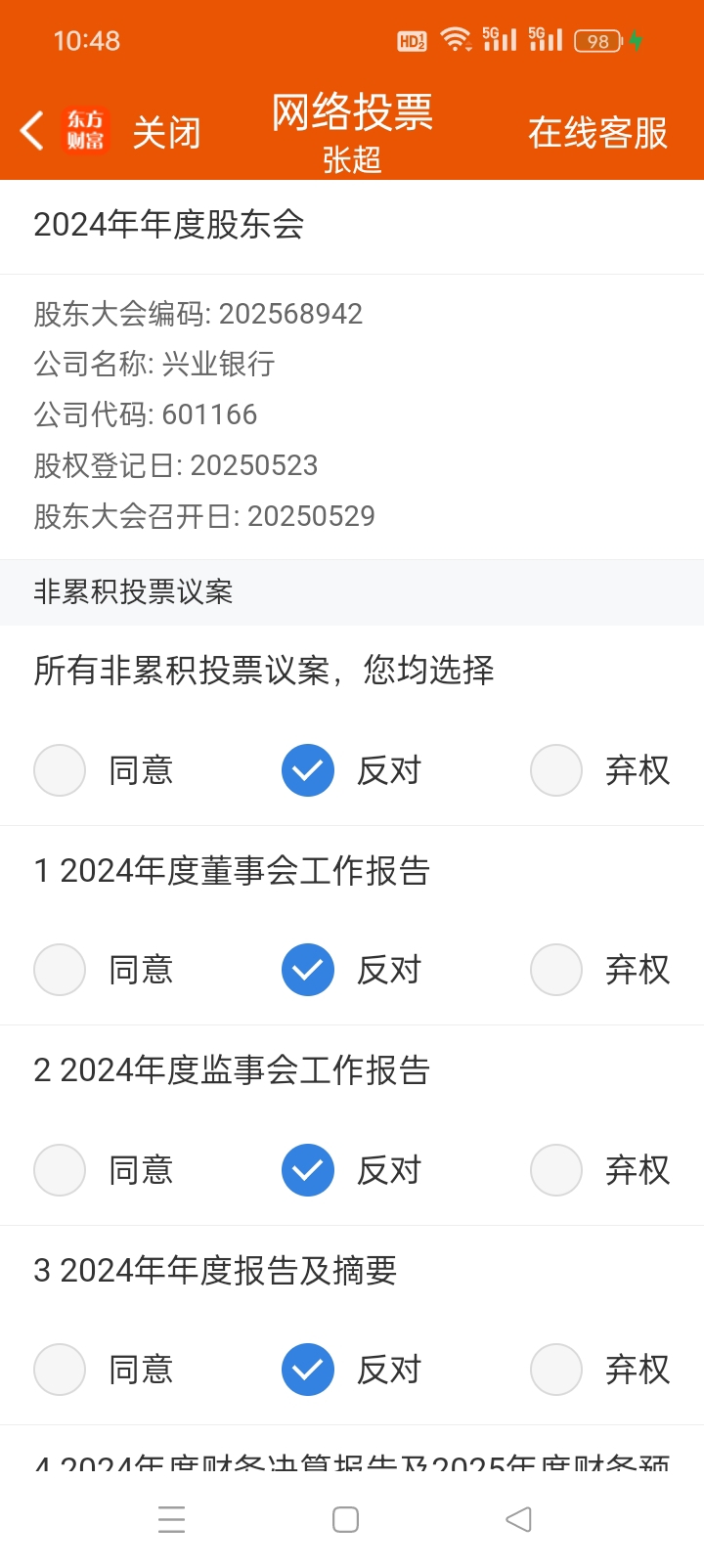704x1568 pixels.
Task: Tap the 东方财富 logo icon
Action: click(86, 130)
